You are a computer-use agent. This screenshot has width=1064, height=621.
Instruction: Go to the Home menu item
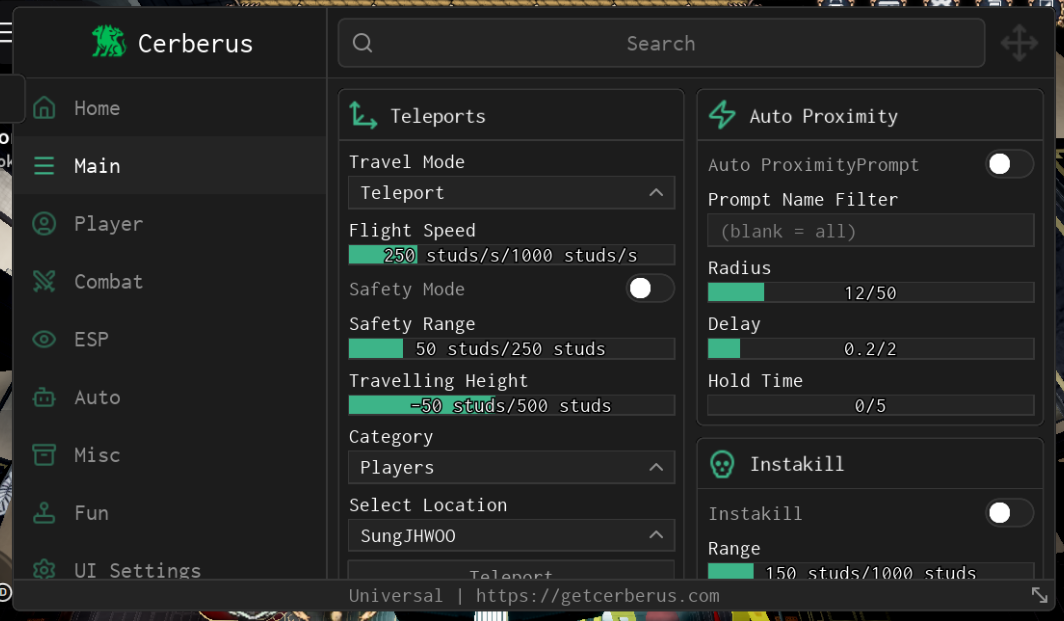(x=96, y=108)
